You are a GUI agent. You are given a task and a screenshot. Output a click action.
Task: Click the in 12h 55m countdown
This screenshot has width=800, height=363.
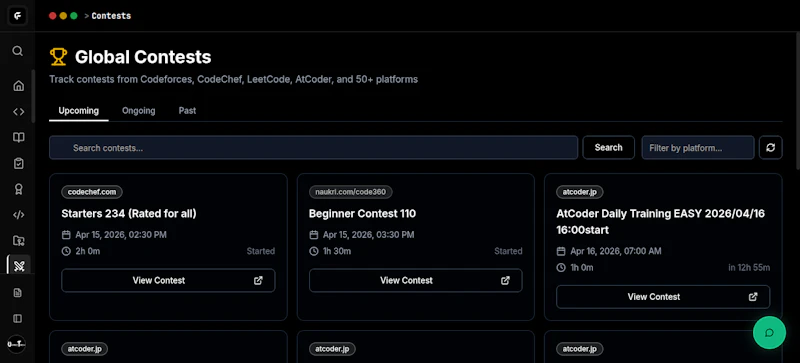[749, 268]
